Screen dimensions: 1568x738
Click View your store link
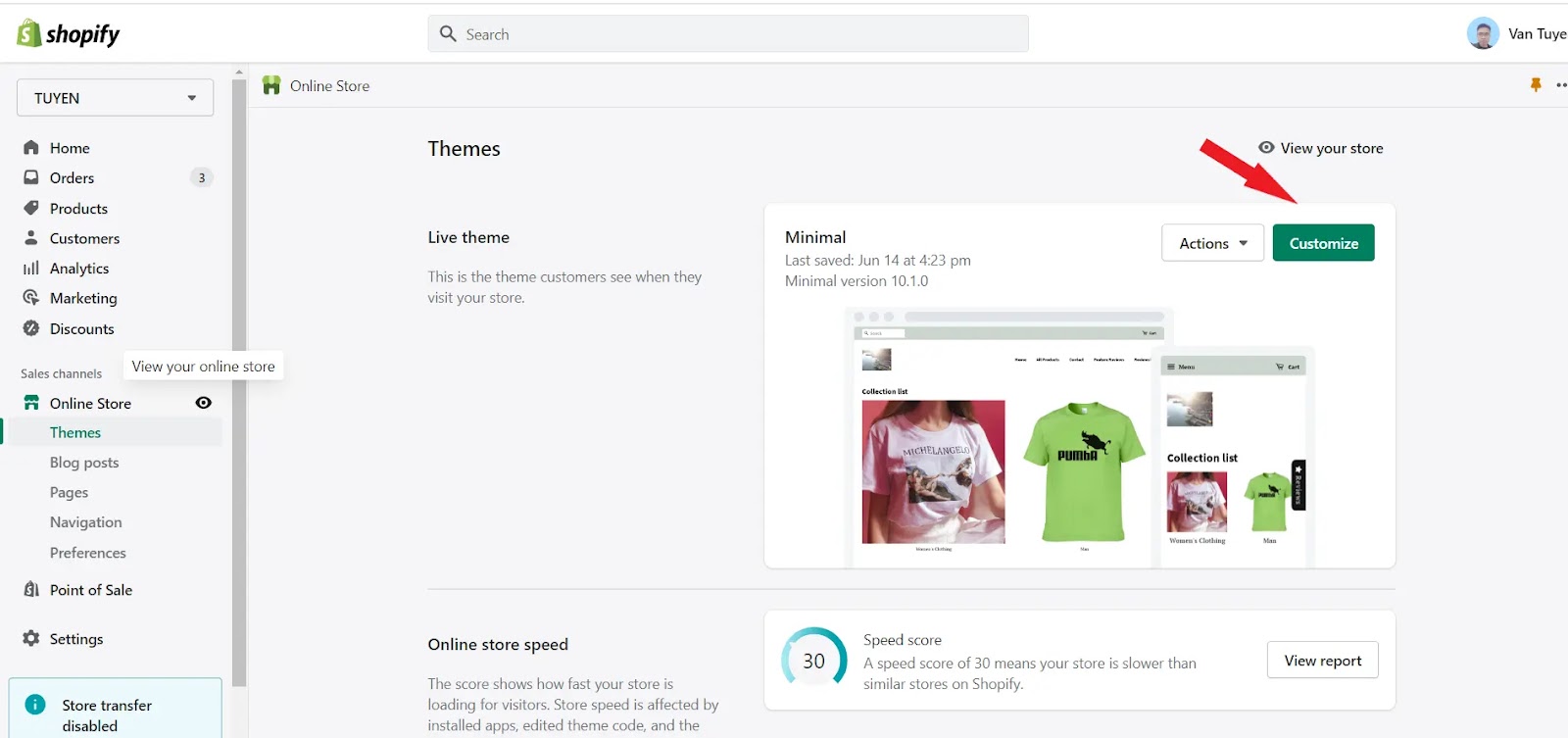(x=1331, y=148)
